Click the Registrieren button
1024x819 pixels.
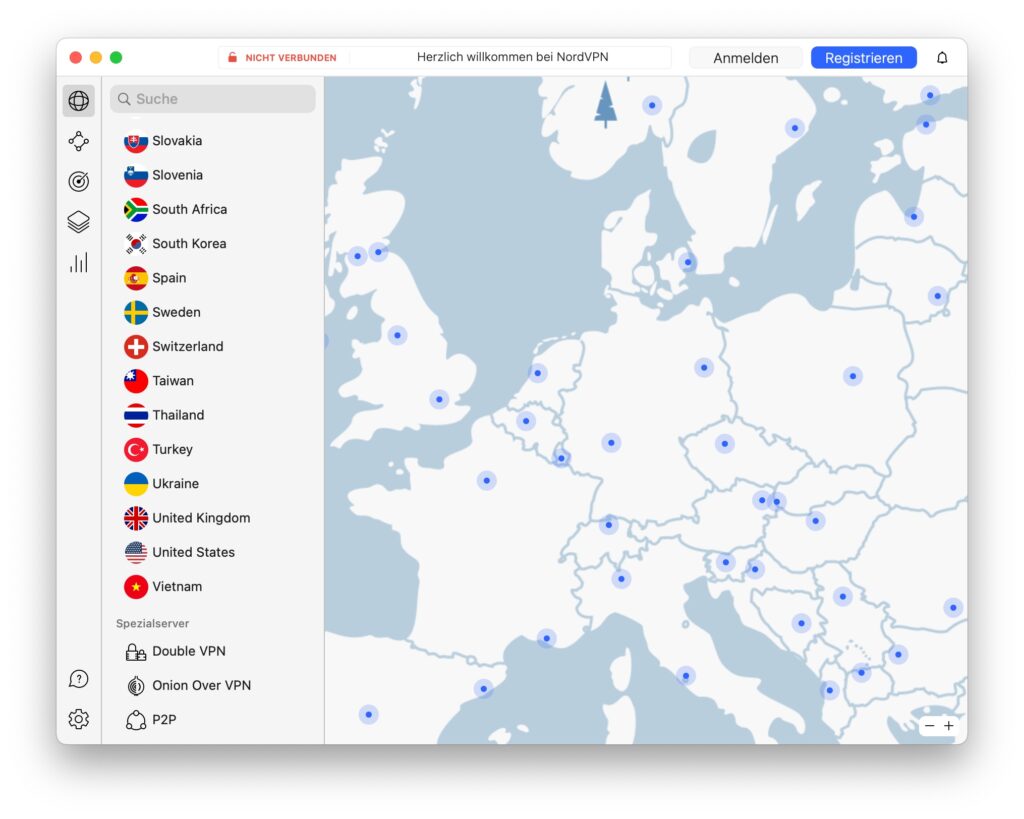pos(863,57)
